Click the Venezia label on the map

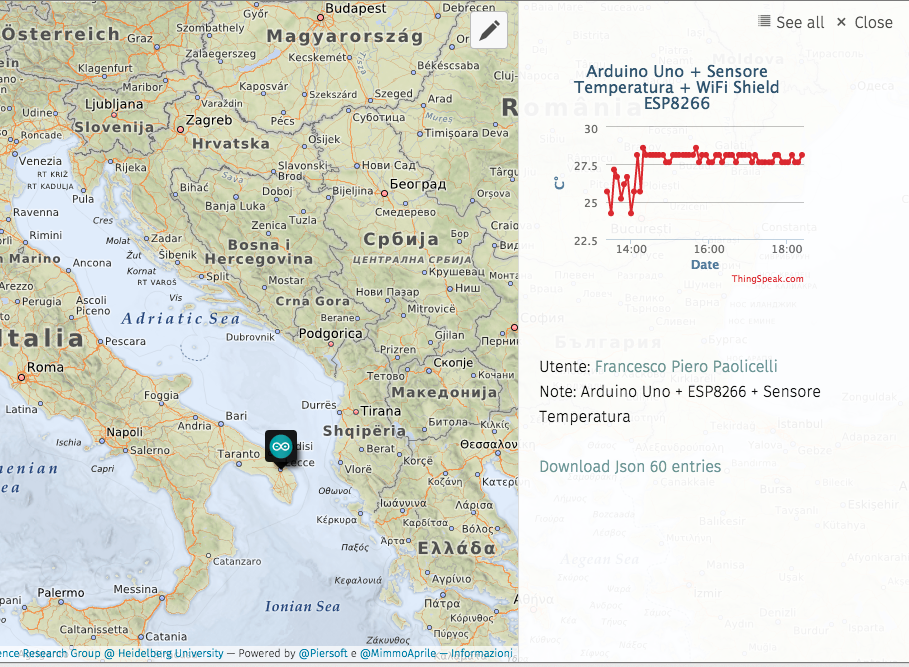pyautogui.click(x=40, y=161)
